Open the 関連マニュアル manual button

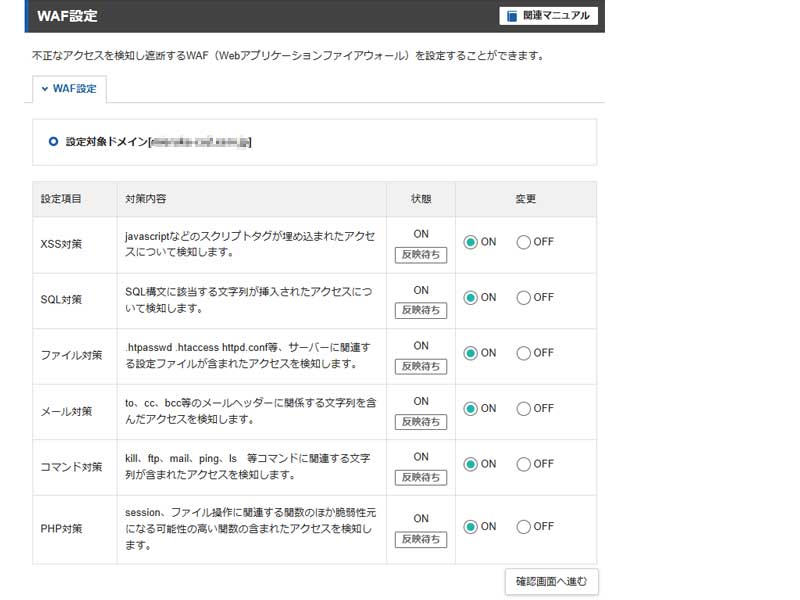pyautogui.click(x=548, y=16)
